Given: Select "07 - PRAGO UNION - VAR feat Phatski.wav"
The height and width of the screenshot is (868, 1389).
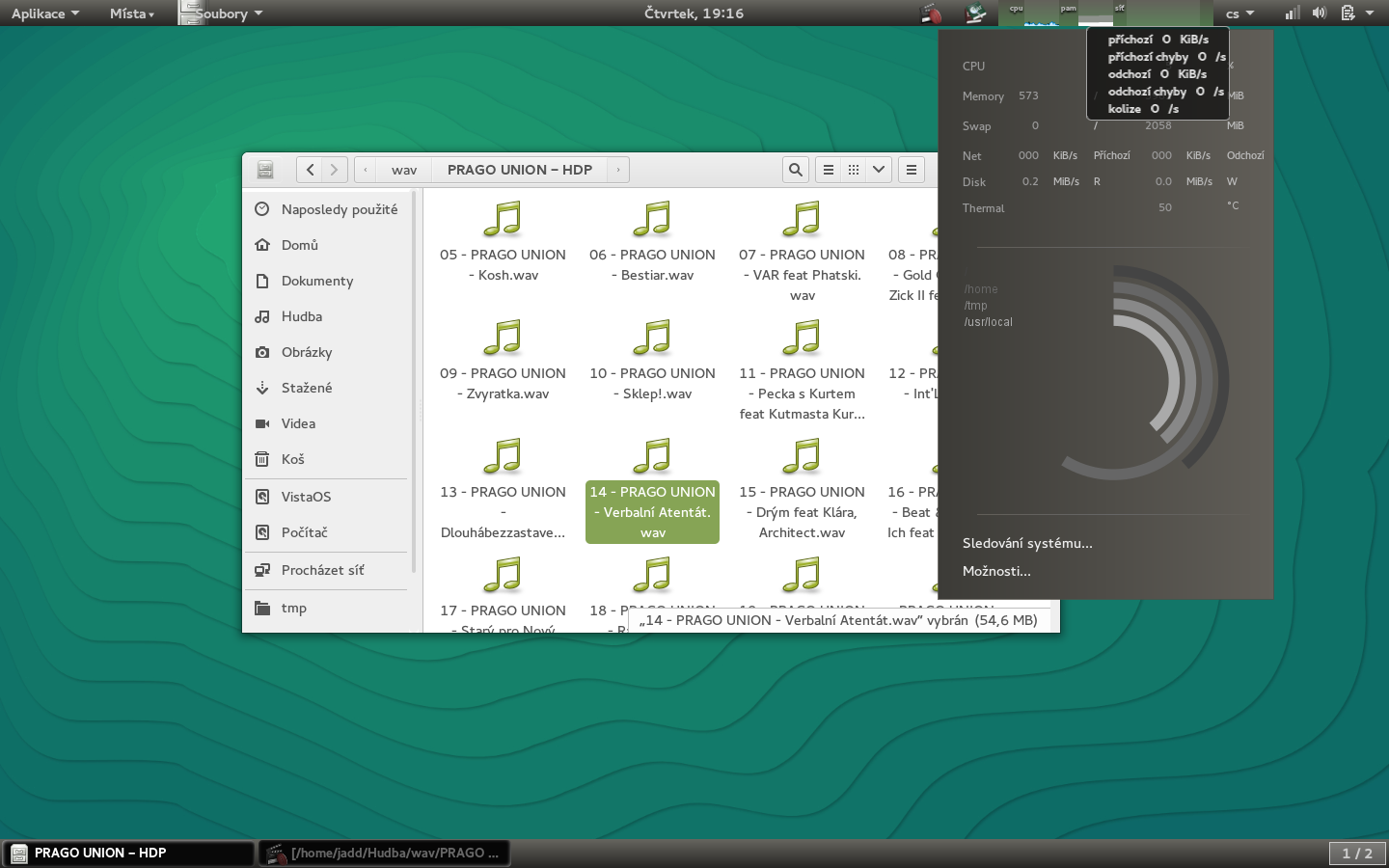Looking at the screenshot, I should click(x=802, y=252).
